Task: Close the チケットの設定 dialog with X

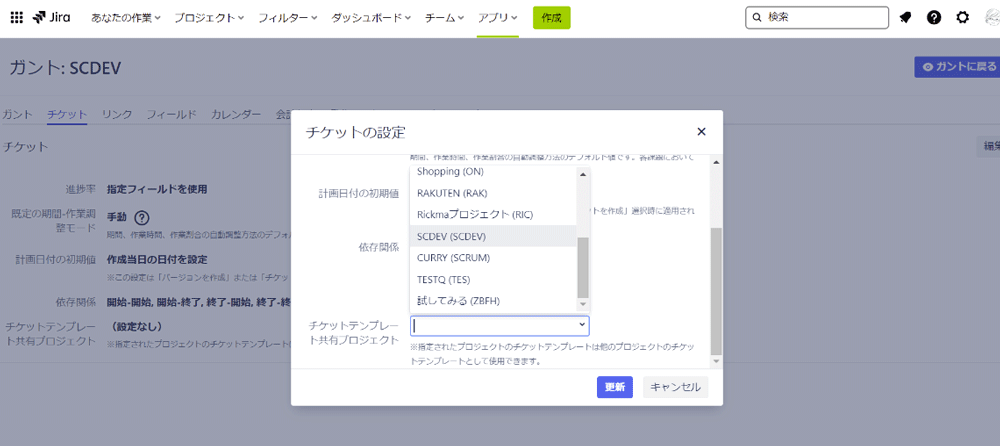Action: (702, 131)
